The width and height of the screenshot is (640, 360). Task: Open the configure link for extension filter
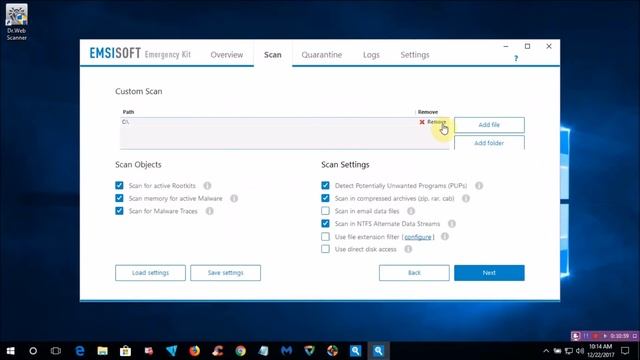pos(418,237)
